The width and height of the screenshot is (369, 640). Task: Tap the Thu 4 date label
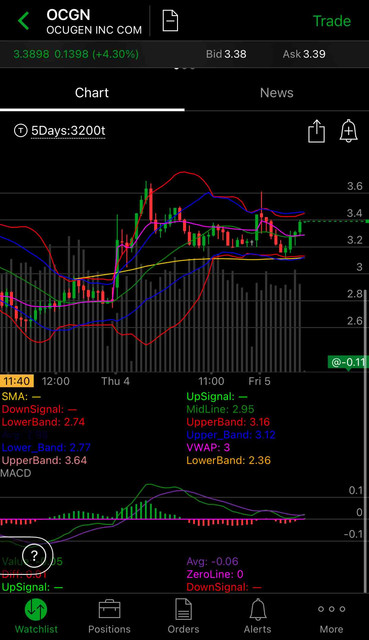(116, 381)
